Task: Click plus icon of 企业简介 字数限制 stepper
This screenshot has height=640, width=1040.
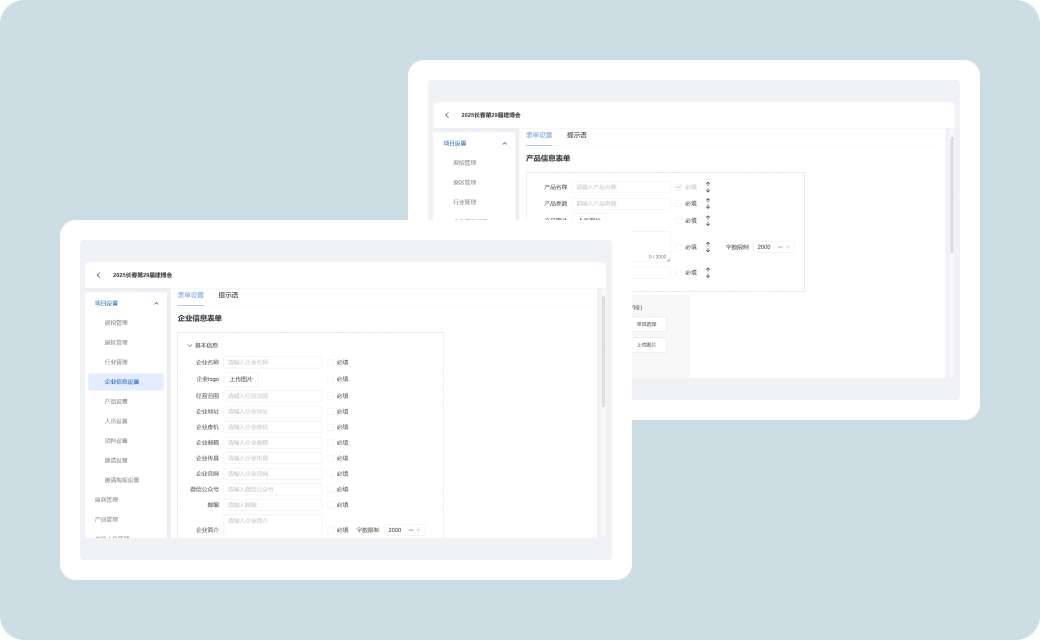Action: (418, 530)
